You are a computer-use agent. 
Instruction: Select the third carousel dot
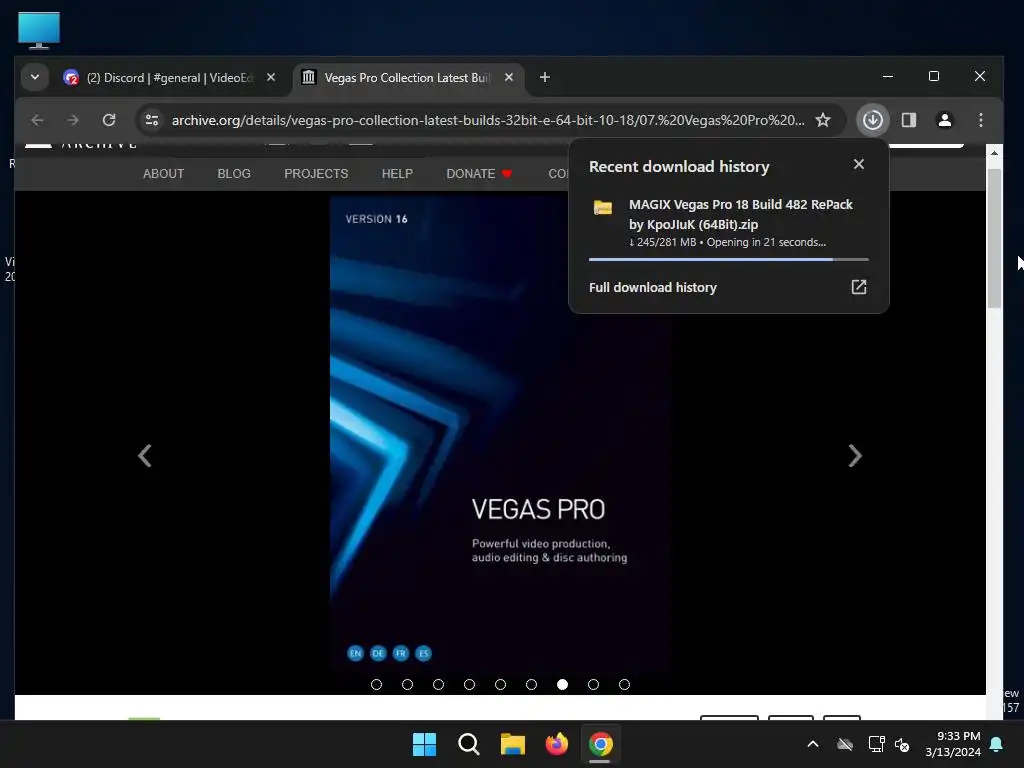[x=438, y=684]
